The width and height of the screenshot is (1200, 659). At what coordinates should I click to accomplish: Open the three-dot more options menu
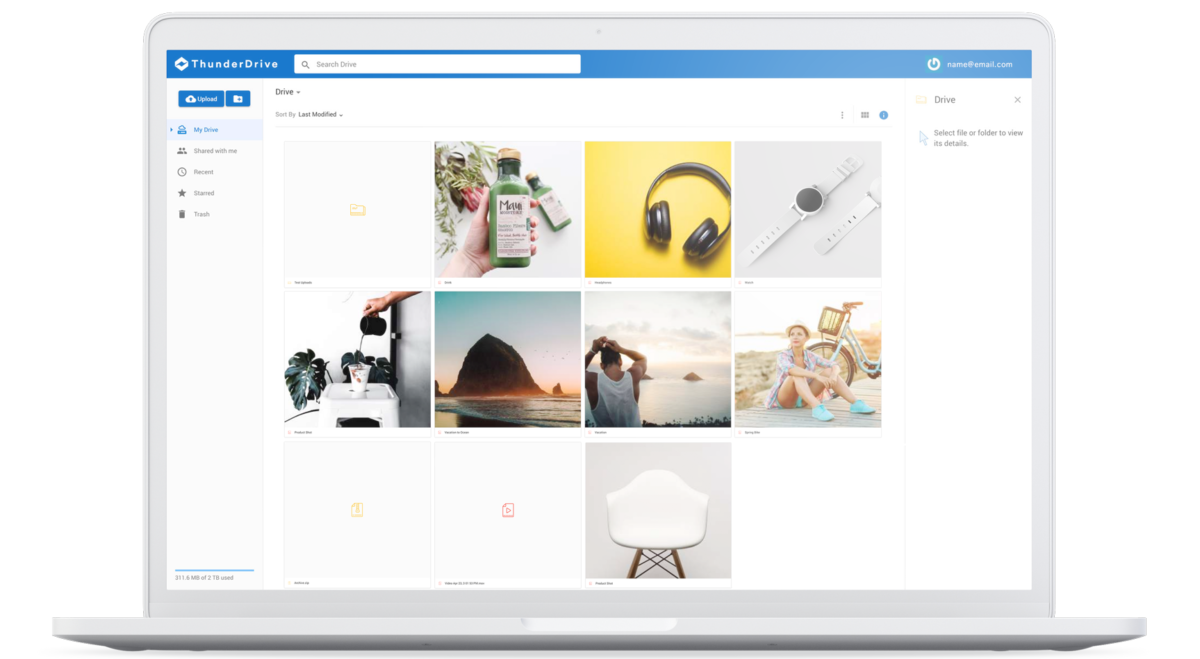[842, 115]
